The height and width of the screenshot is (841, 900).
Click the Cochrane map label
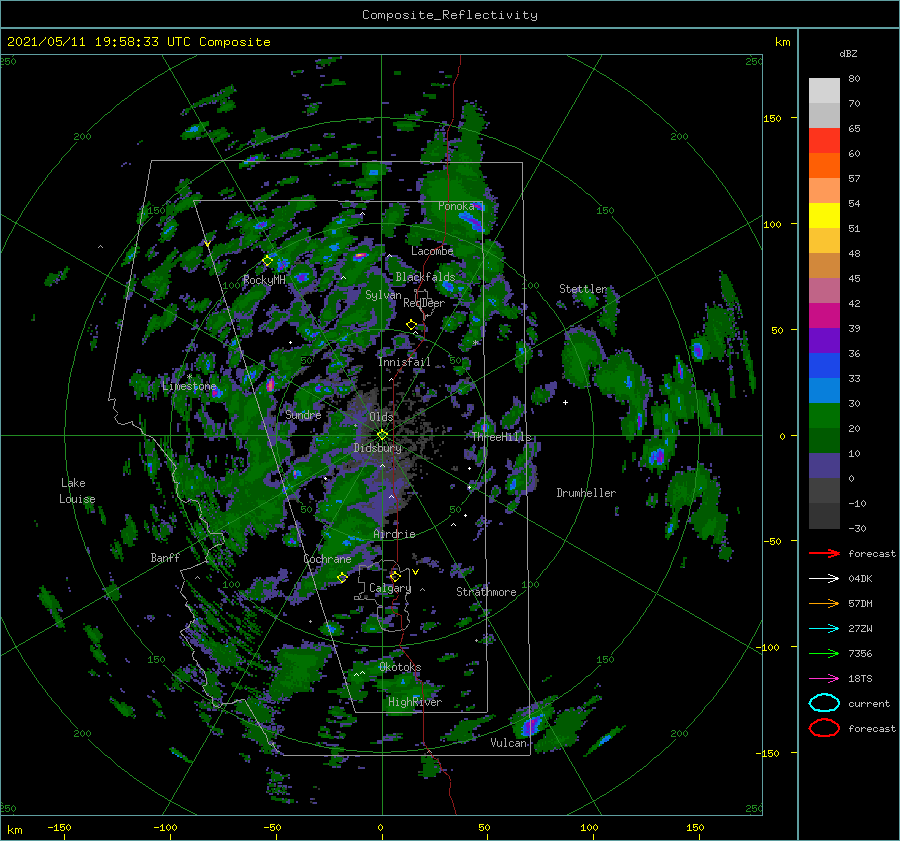pos(327,559)
